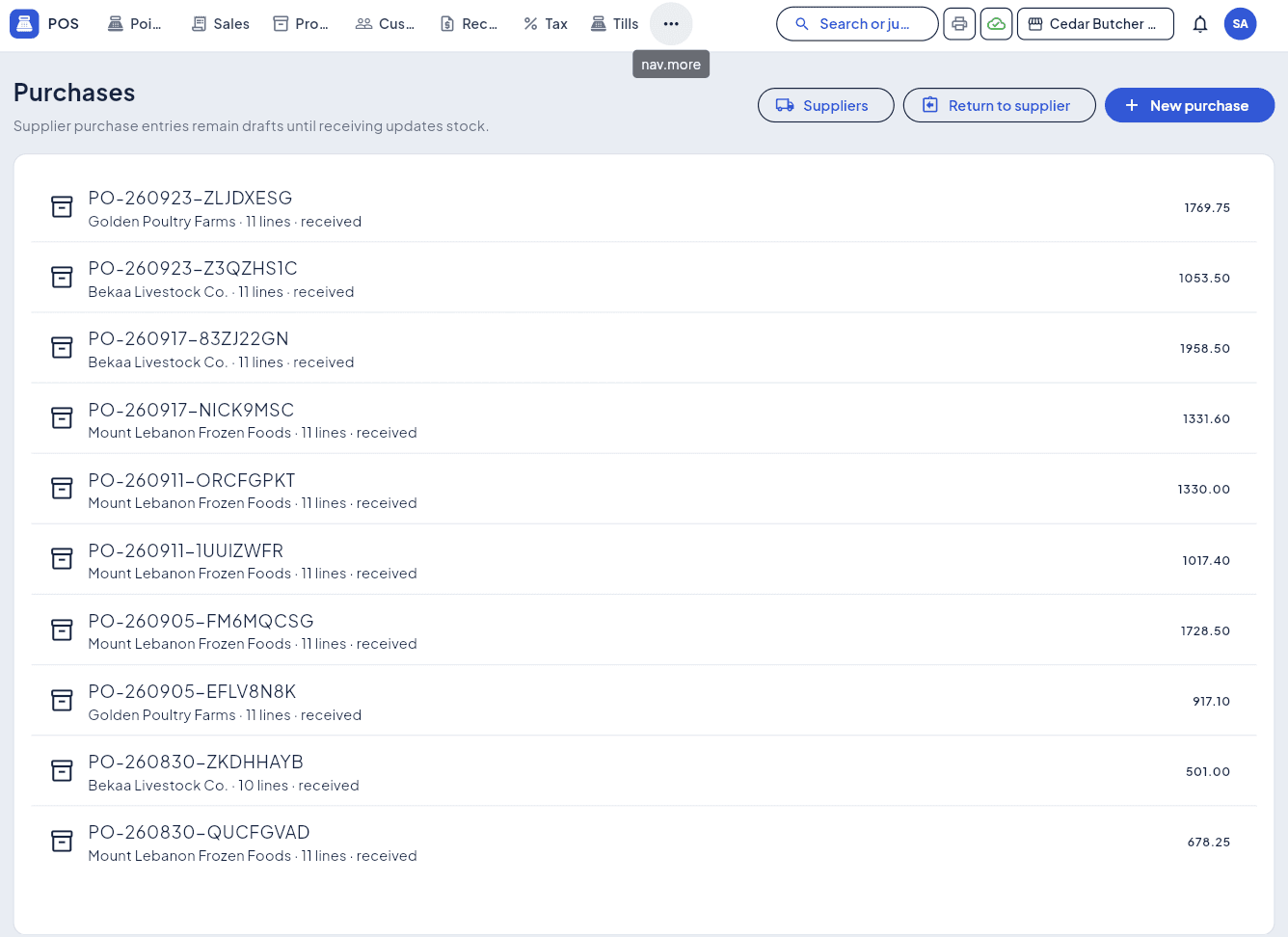Open the Customers nav item
Viewport: 1288px width, 937px height.
point(385,24)
